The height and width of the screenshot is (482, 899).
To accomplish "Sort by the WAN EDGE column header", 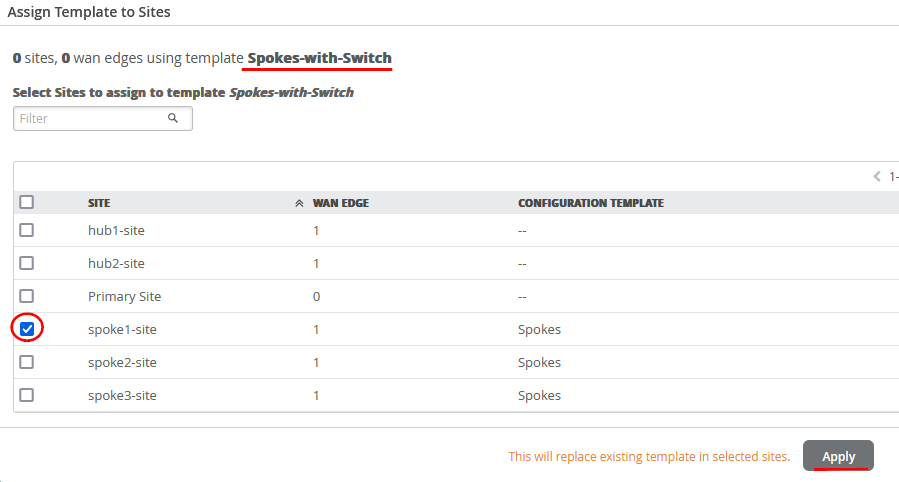I will point(341,203).
